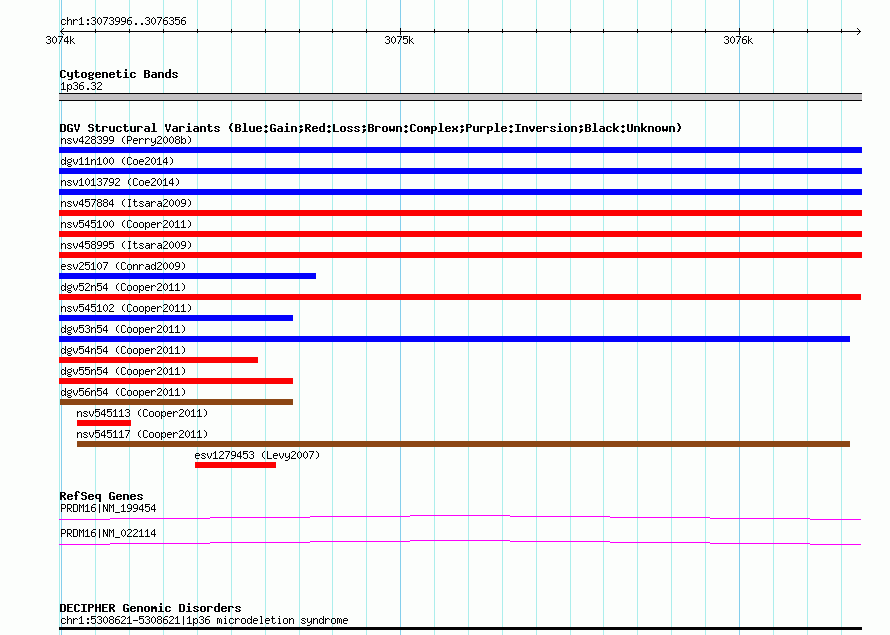This screenshot has height=635, width=890.
Task: Click the nsv545100 (Cooper2011) label
Action: (x=126, y=224)
